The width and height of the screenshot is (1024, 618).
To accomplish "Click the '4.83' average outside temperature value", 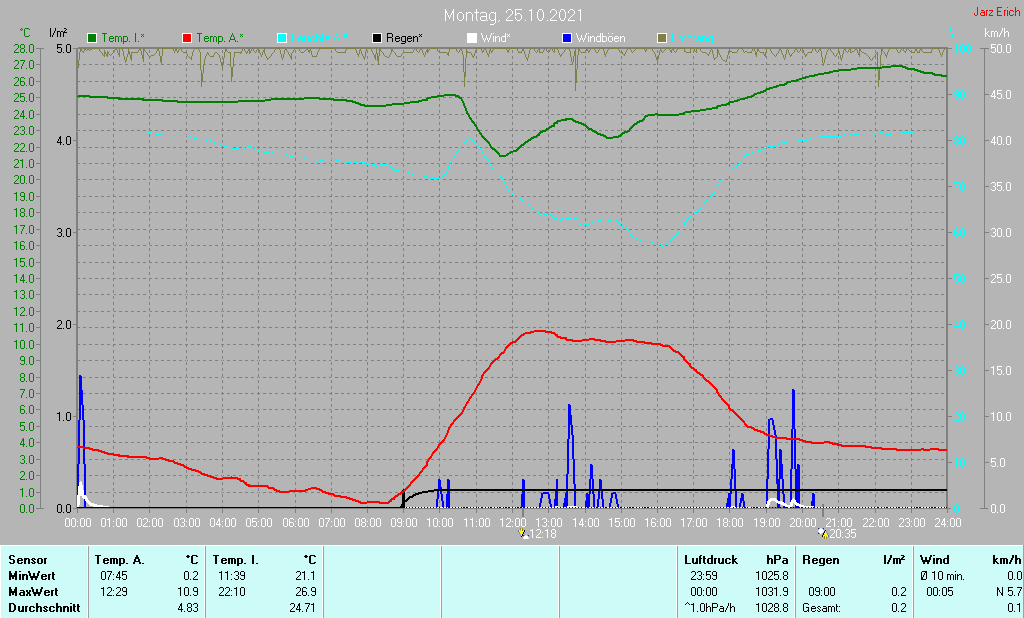I will [x=188, y=608].
